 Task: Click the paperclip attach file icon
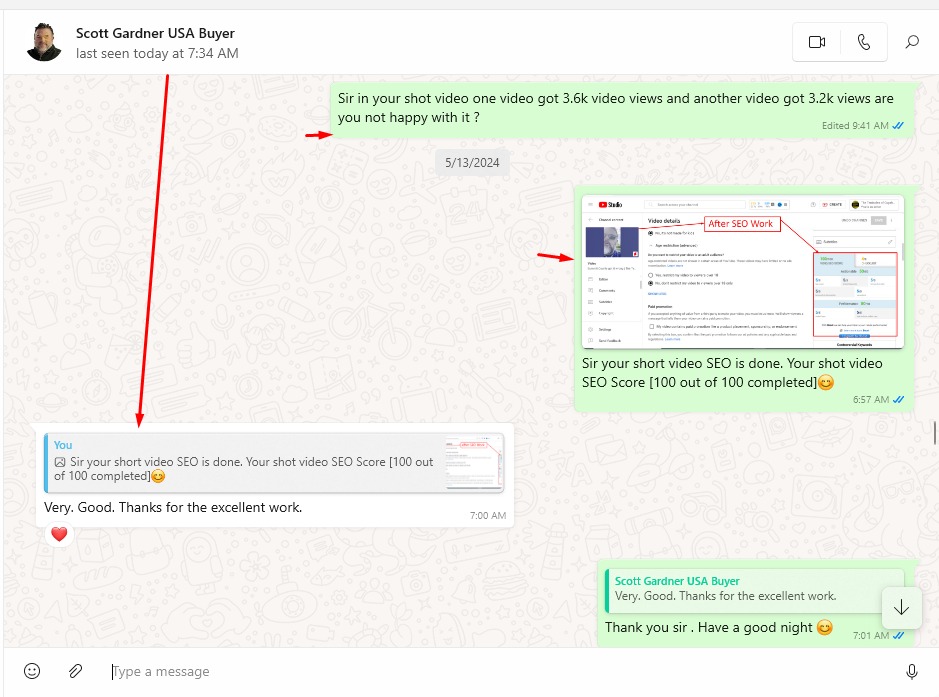click(x=75, y=671)
